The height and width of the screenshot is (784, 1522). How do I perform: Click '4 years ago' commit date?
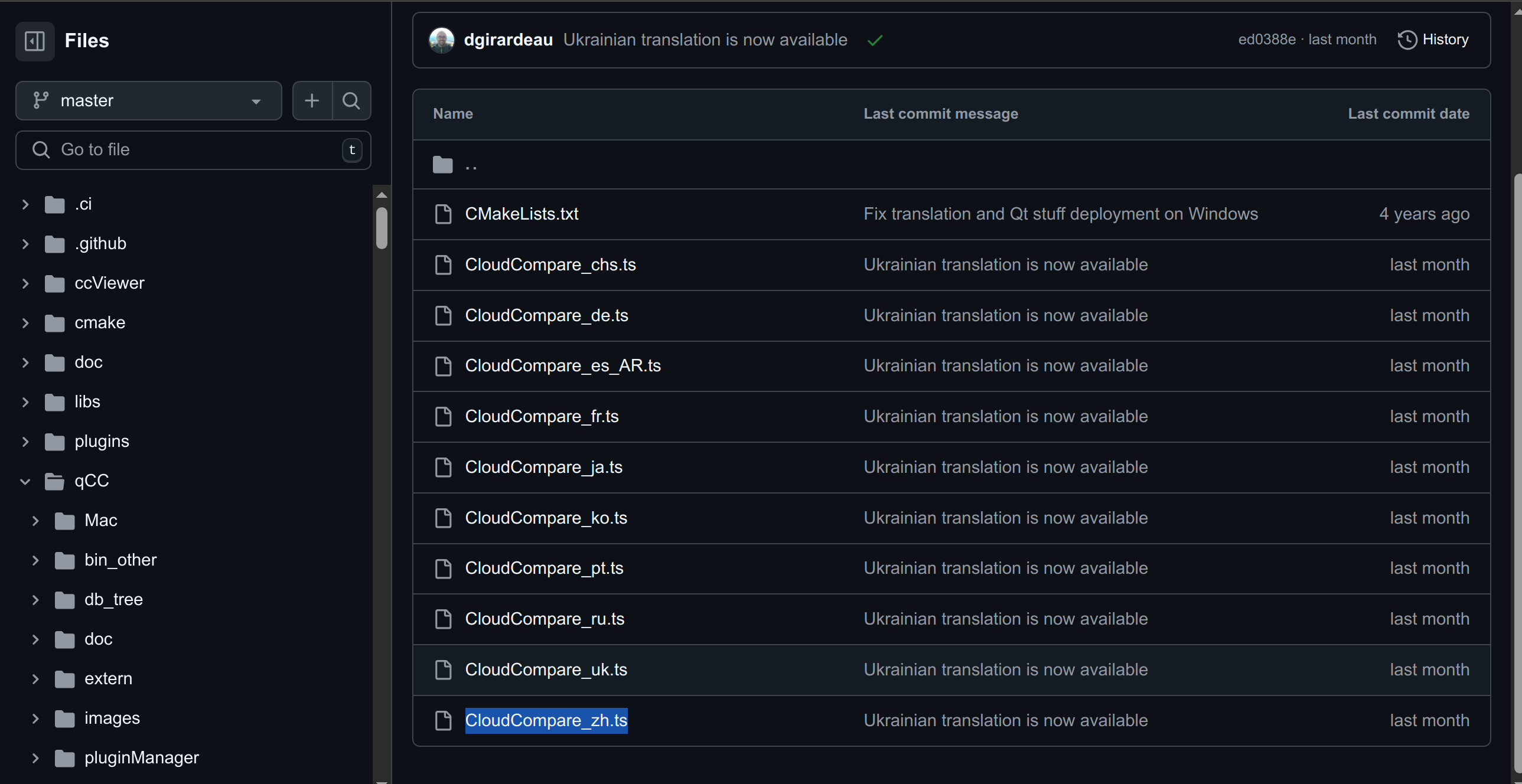(x=1424, y=214)
